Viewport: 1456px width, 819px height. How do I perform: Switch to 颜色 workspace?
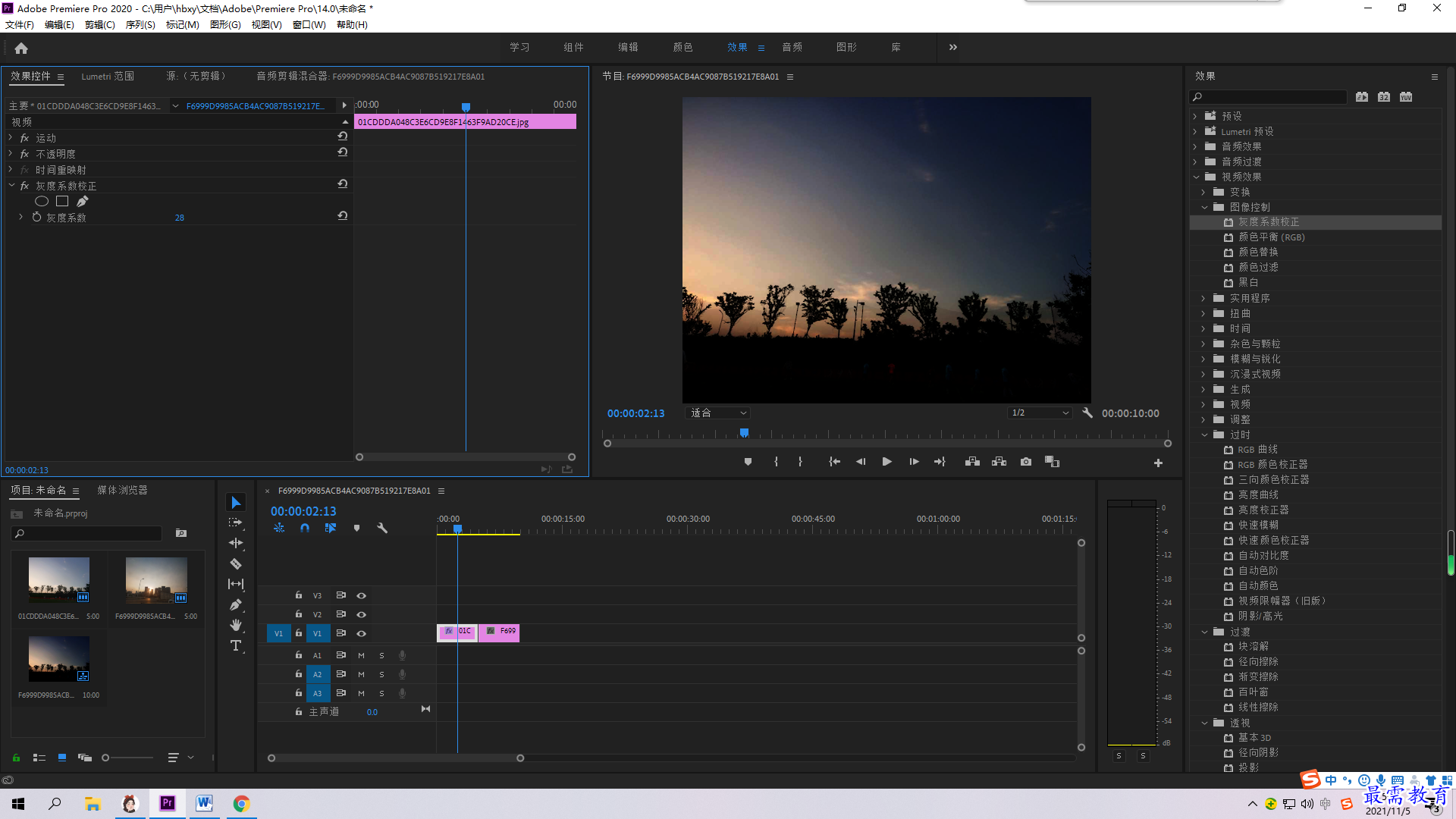click(x=682, y=47)
